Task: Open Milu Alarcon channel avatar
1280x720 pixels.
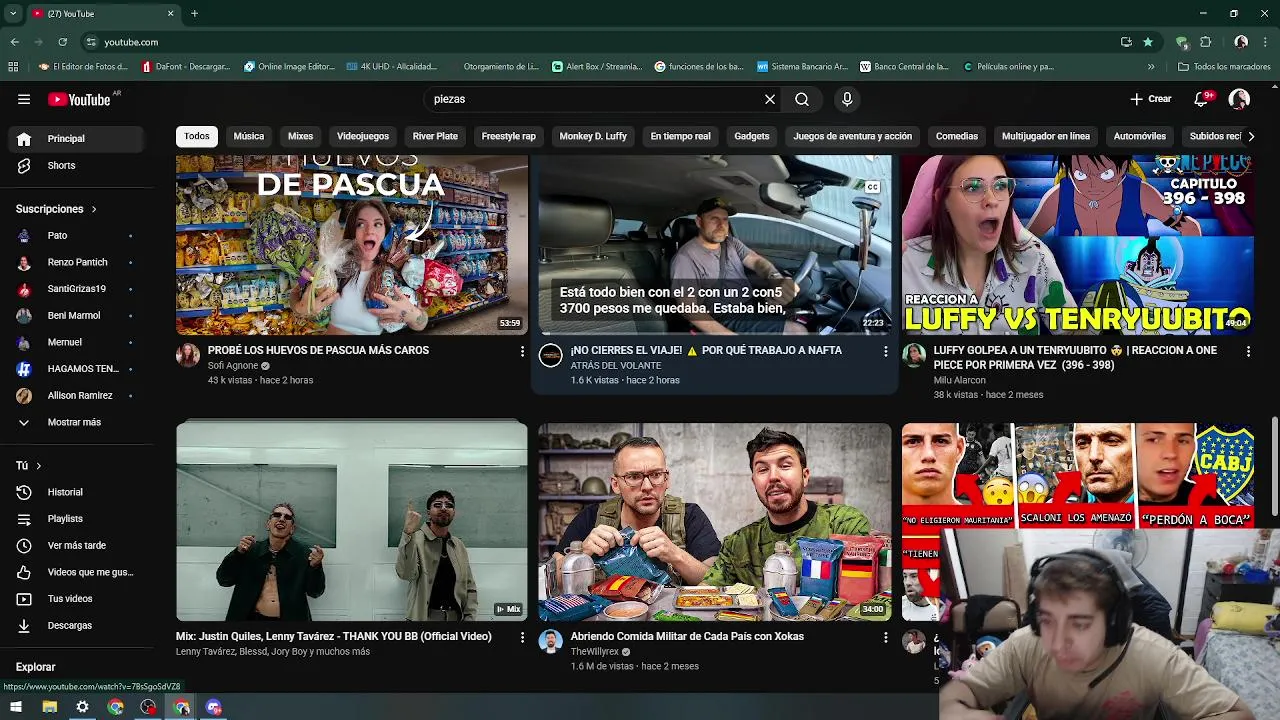Action: pos(914,355)
